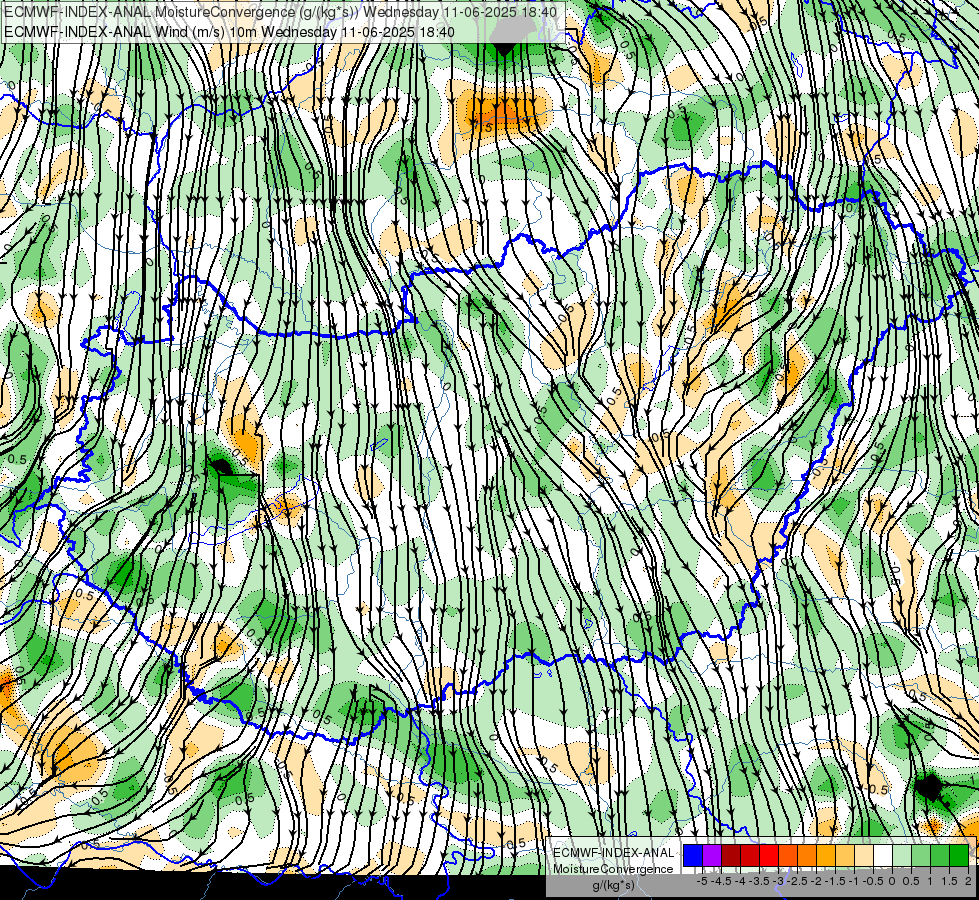
Task: Select the bright red swatch between -3.5 and -3
Action: pos(769,856)
